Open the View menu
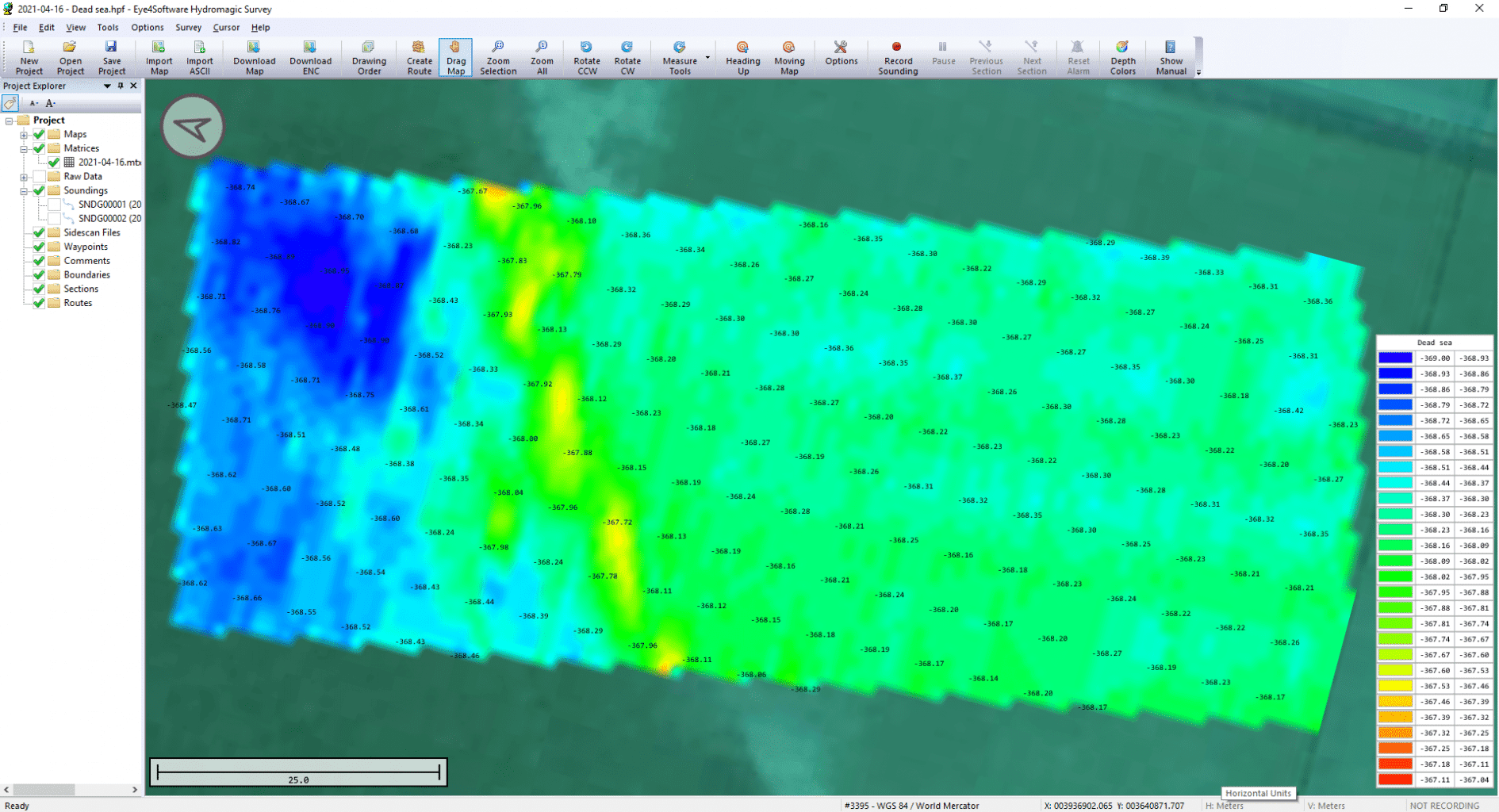This screenshot has height=812, width=1499. (75, 27)
